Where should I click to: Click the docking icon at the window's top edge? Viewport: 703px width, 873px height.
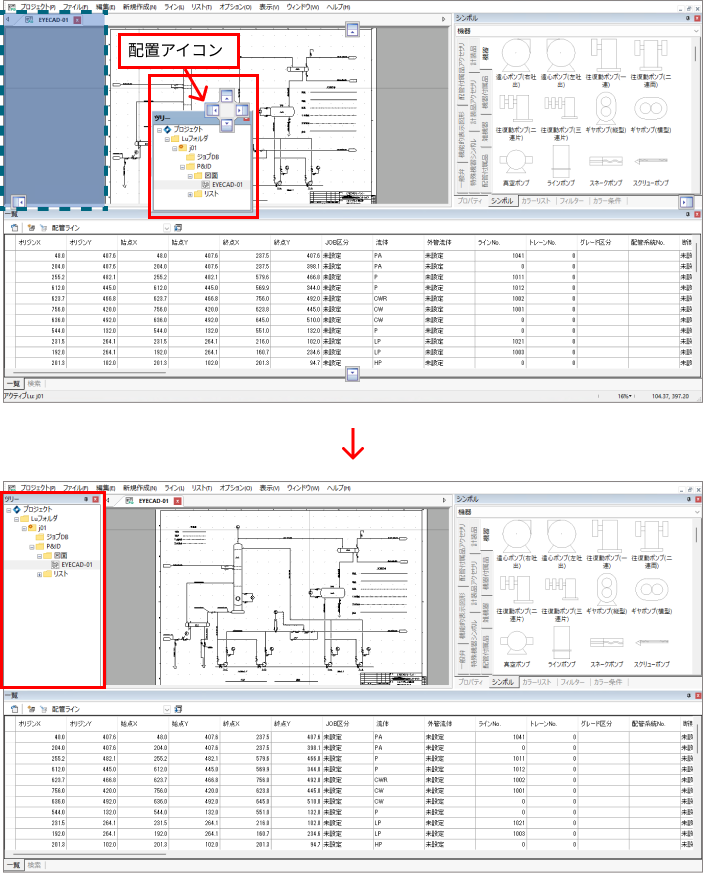coord(350,31)
